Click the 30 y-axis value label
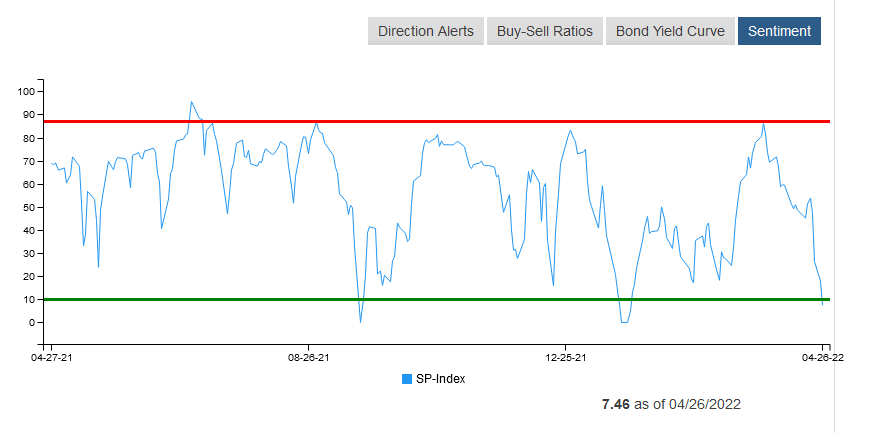878x433 pixels. pyautogui.click(x=30, y=253)
